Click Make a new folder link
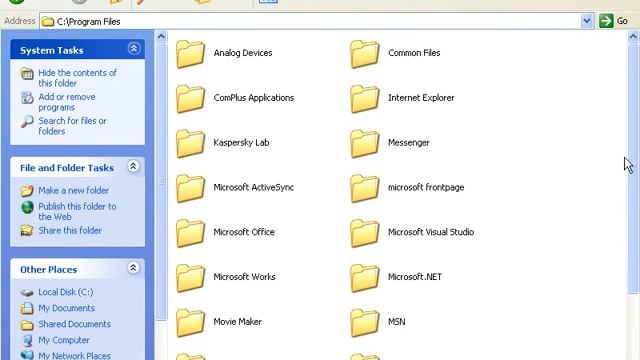 [x=73, y=191]
